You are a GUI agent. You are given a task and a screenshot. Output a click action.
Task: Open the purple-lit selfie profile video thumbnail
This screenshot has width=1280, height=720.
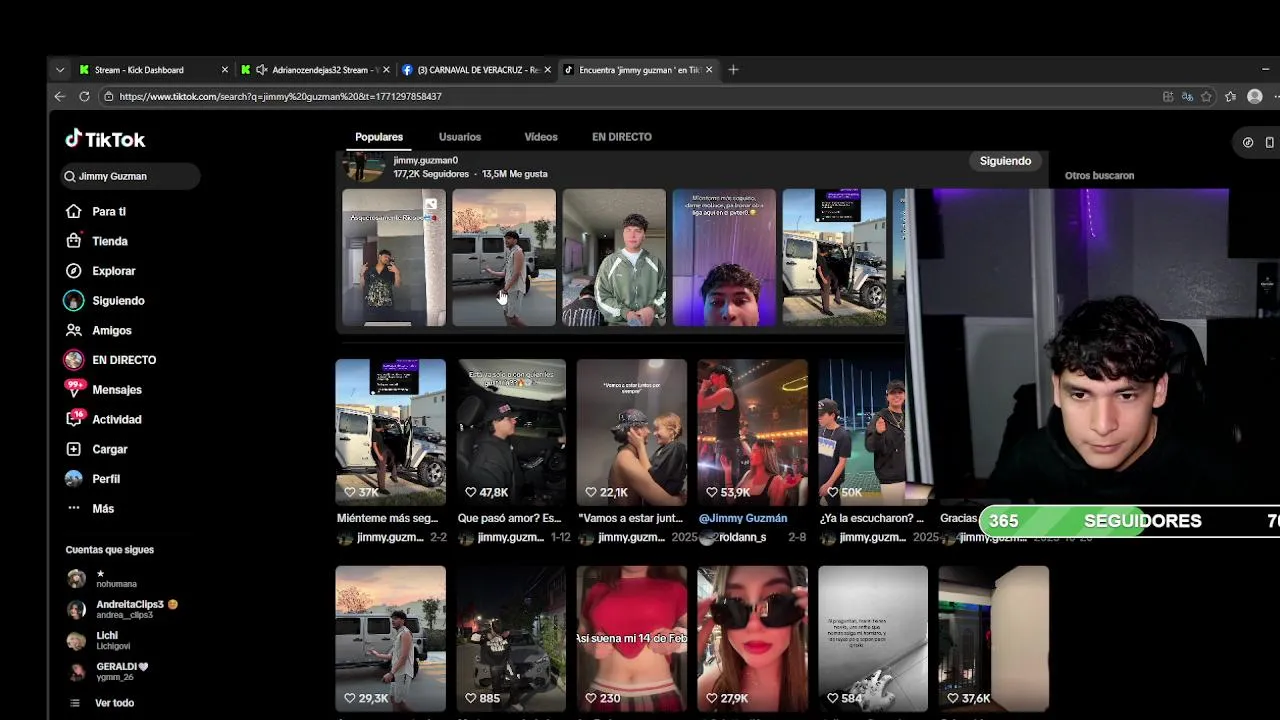(724, 257)
